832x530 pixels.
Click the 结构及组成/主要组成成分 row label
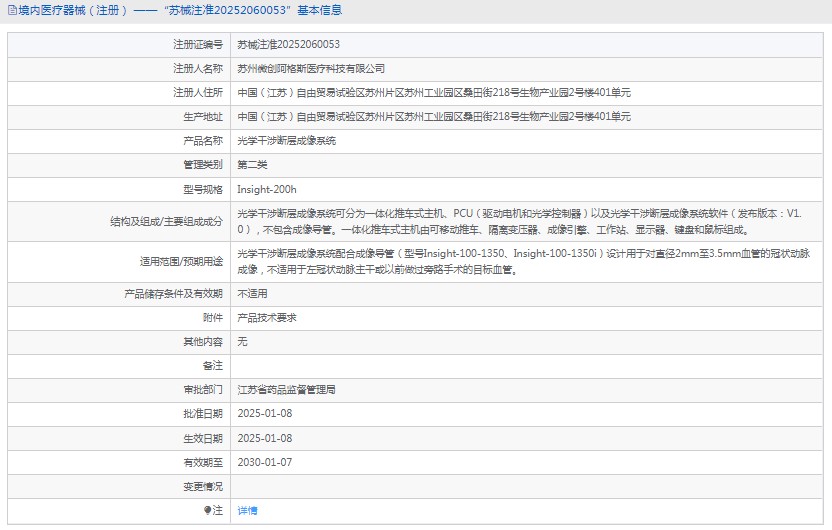(x=166, y=221)
